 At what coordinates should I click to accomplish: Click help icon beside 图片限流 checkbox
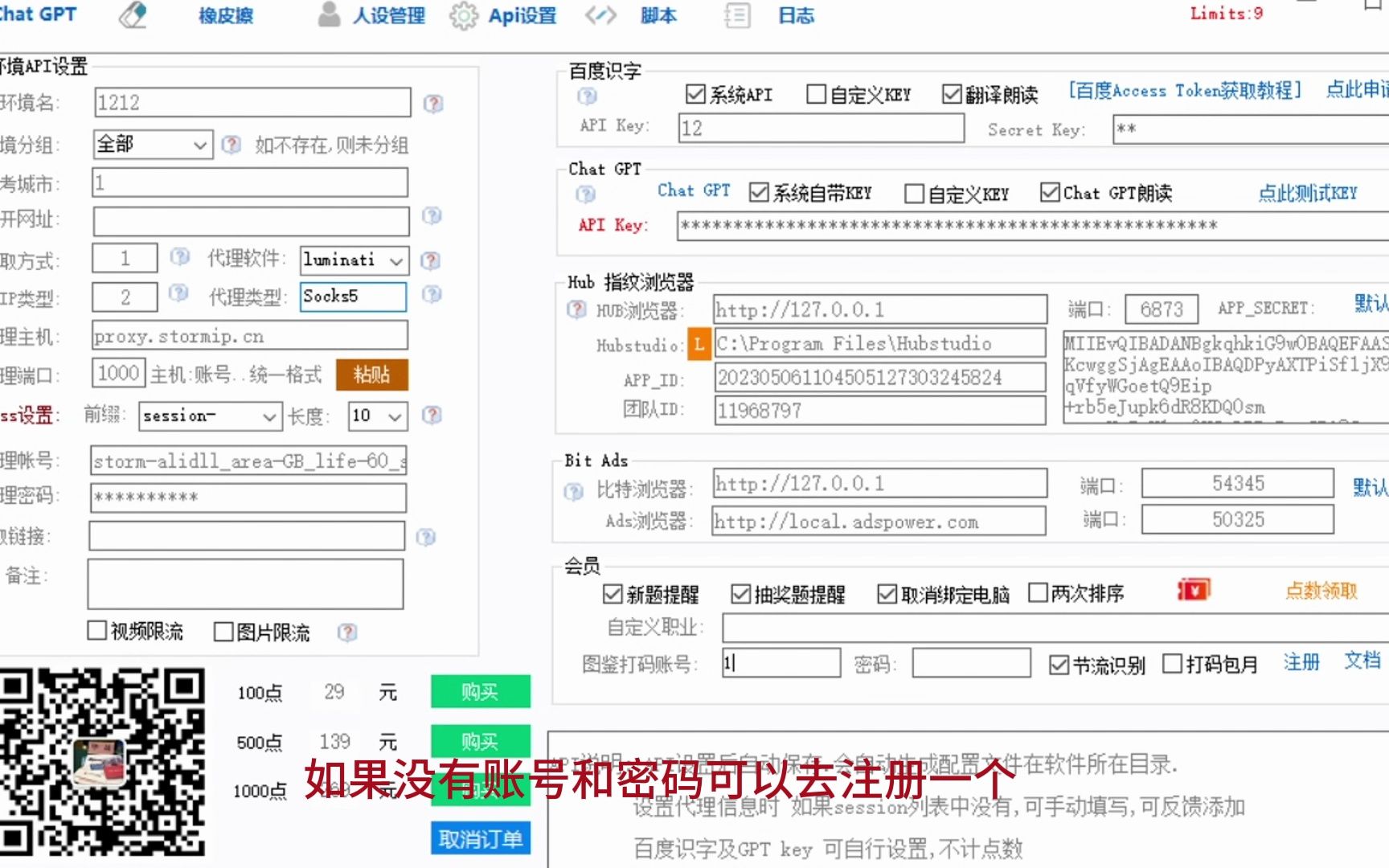pos(347,633)
